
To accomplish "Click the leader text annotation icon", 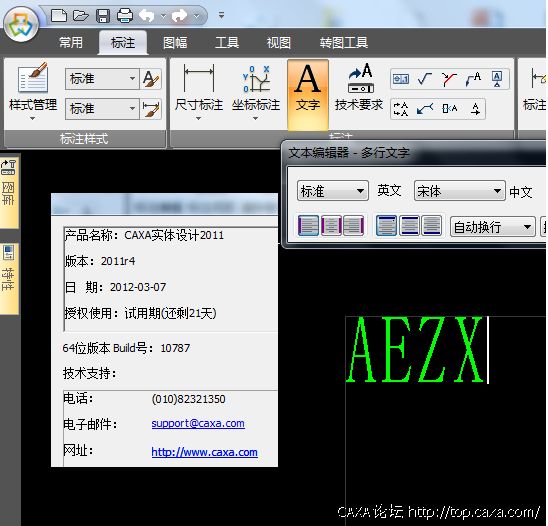I will (473, 79).
